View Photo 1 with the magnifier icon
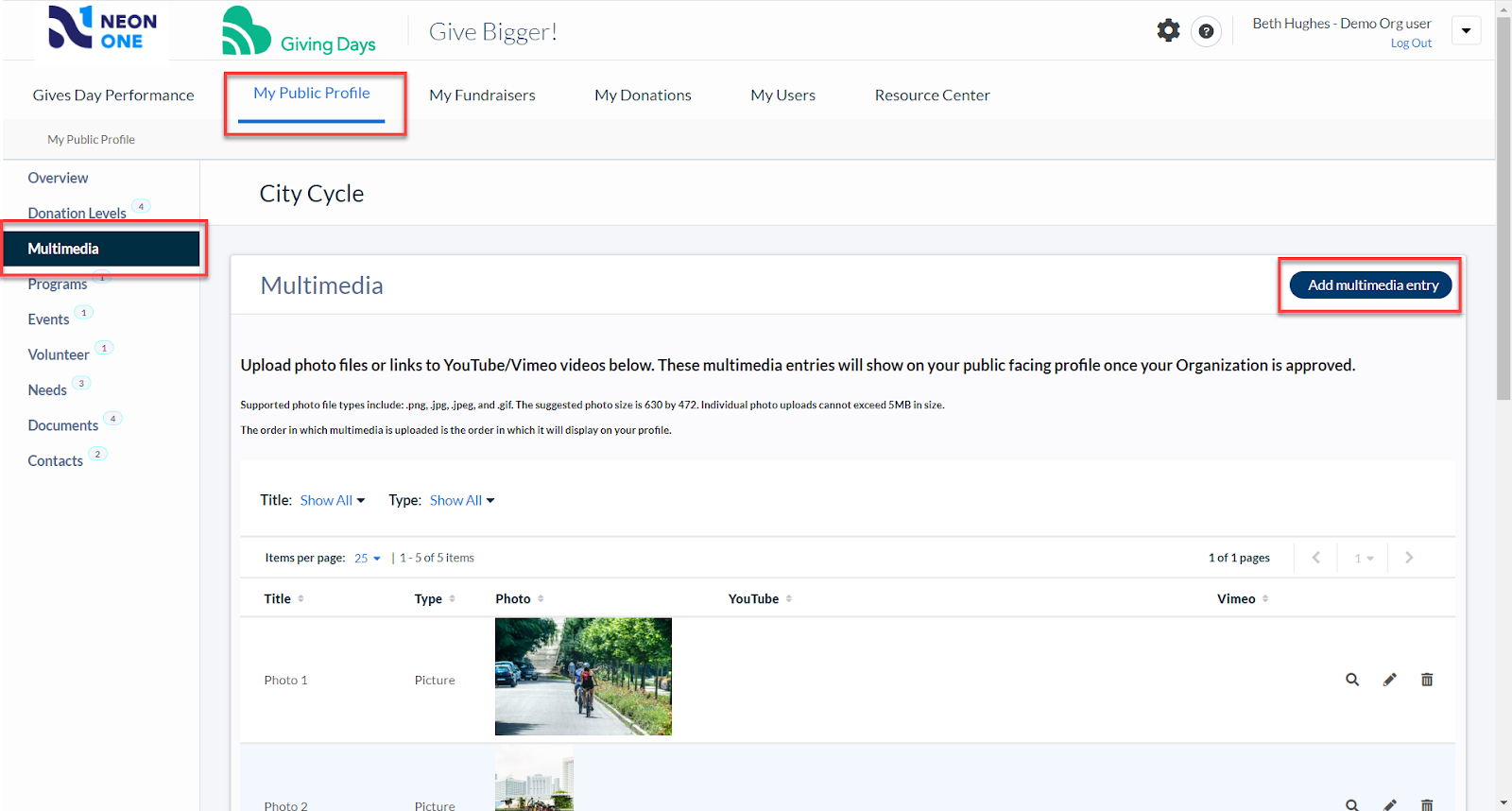The height and width of the screenshot is (811, 1512). [x=1352, y=680]
